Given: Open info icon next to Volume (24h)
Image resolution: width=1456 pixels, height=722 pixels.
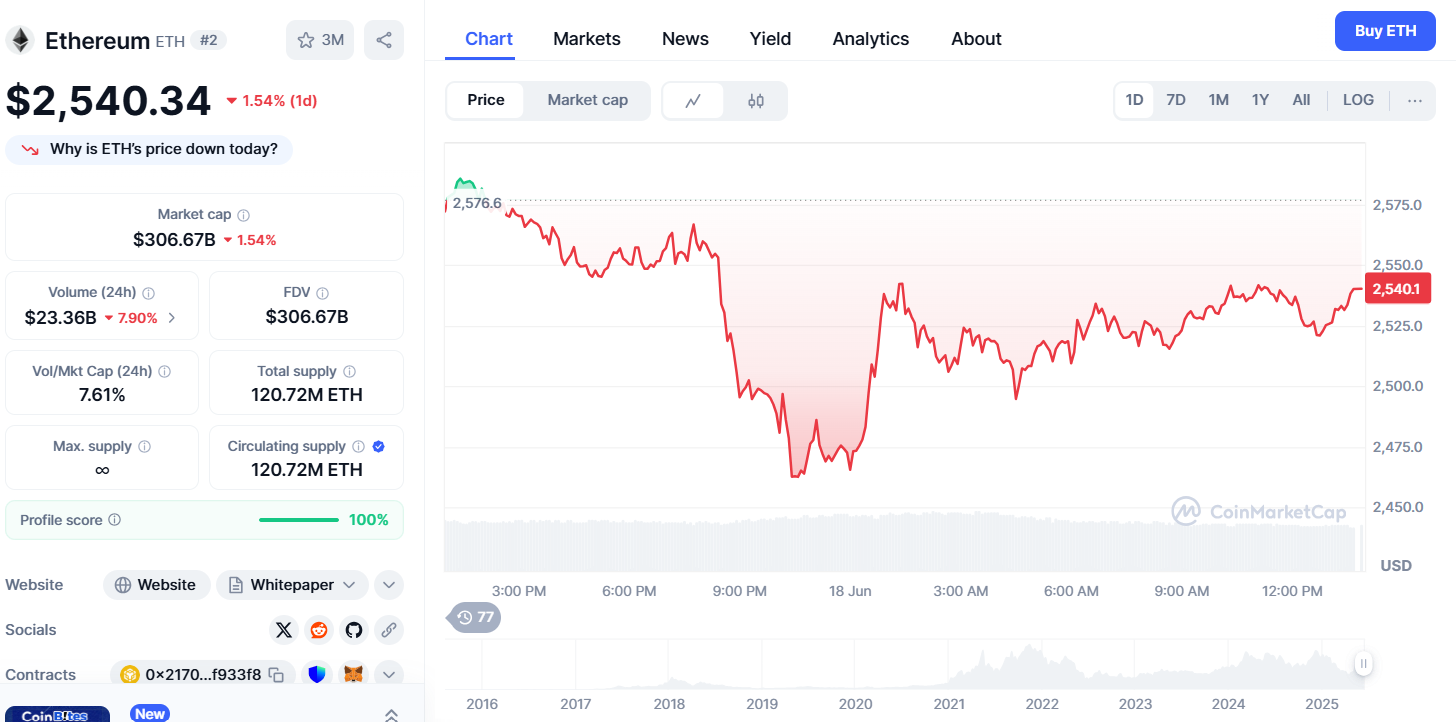Looking at the screenshot, I should (149, 293).
